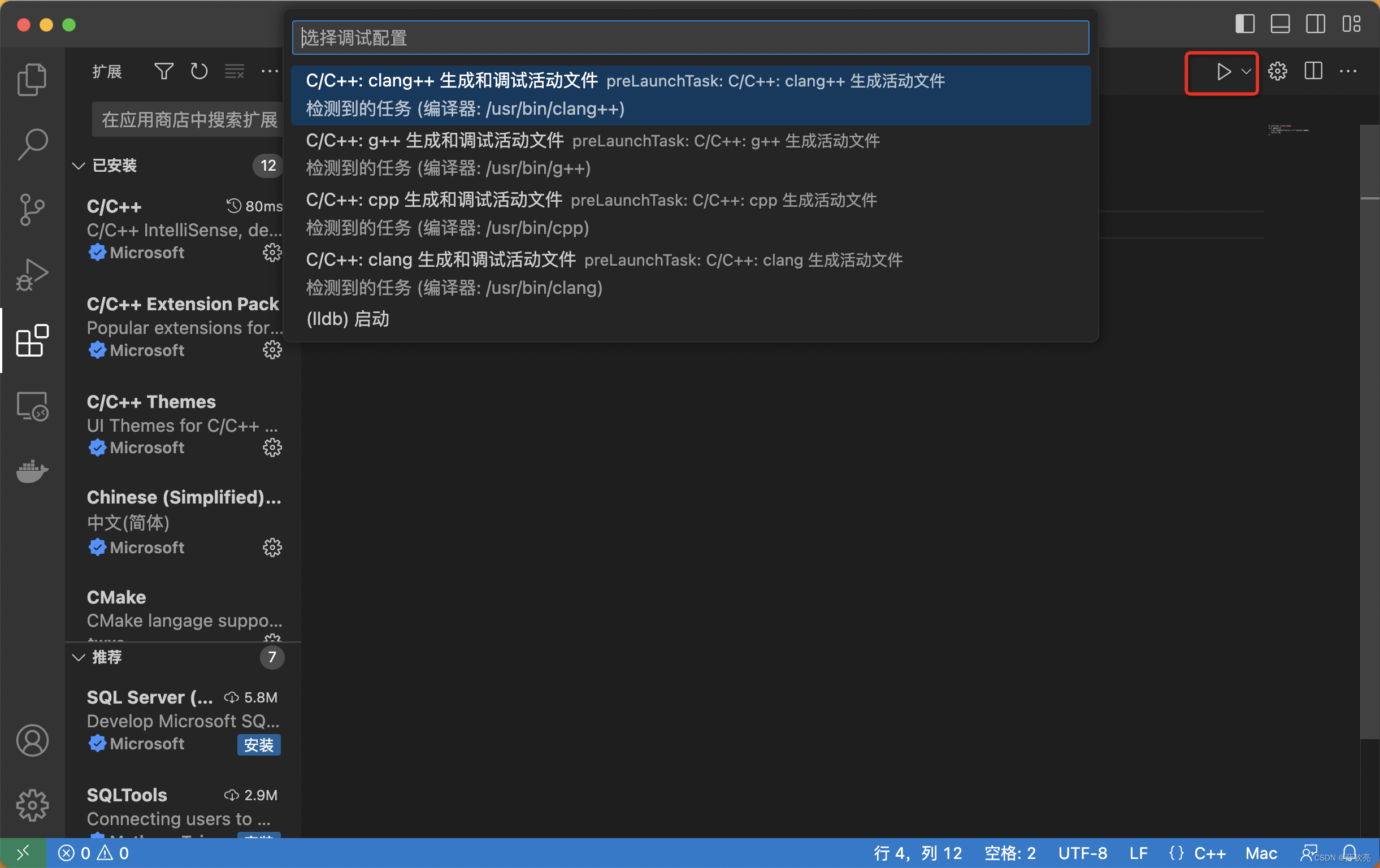Image resolution: width=1380 pixels, height=868 pixels.
Task: Manage the C/C++ extension gear
Action: [x=272, y=252]
